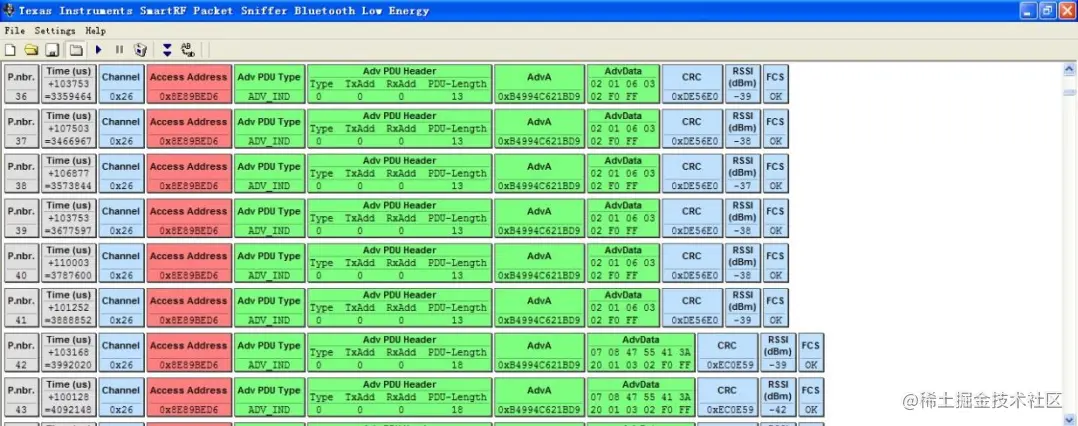Start packet capture with the play button
The image size is (1078, 426).
click(99, 49)
